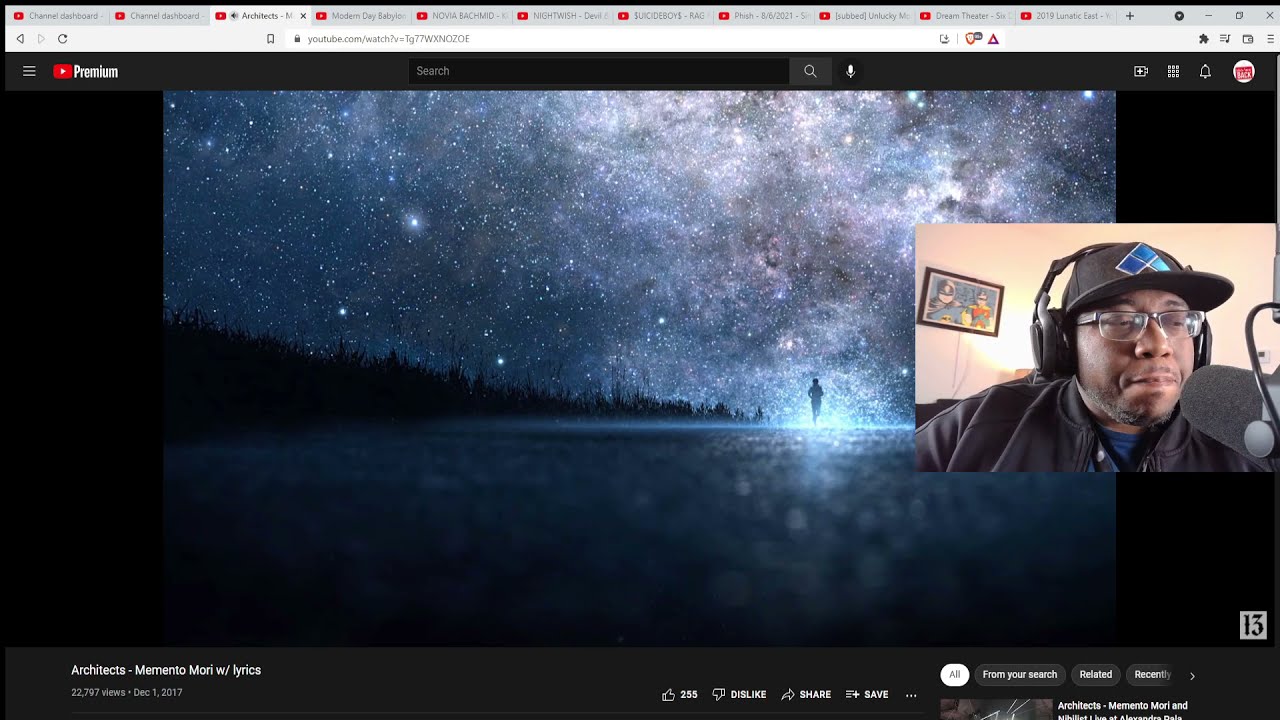
Task: Open a new browser tab
Action: coord(1130,16)
